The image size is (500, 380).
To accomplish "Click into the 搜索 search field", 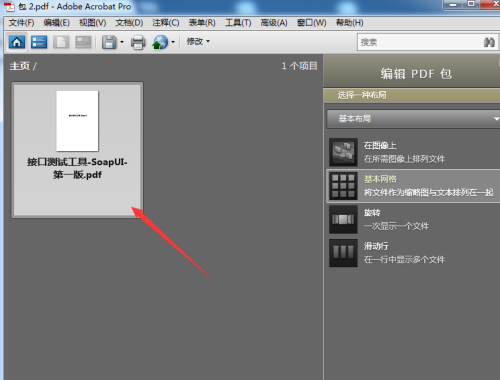I will (420, 42).
